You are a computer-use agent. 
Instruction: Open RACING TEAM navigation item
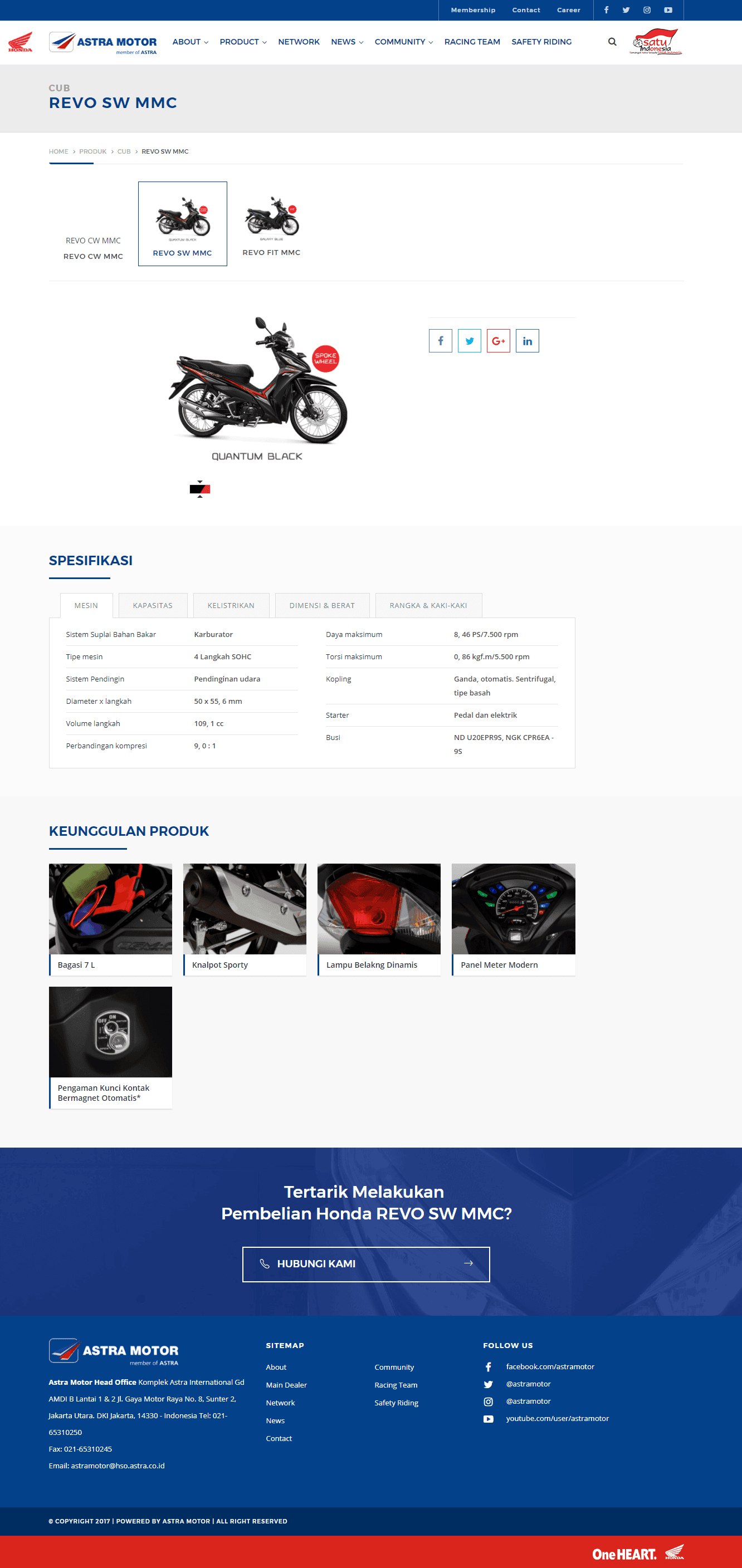coord(472,42)
